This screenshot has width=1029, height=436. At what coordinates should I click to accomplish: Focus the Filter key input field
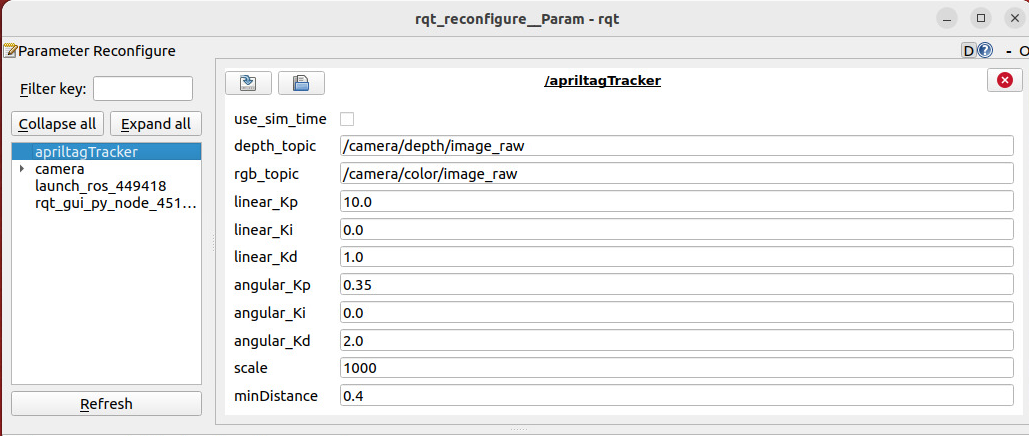(x=143, y=89)
